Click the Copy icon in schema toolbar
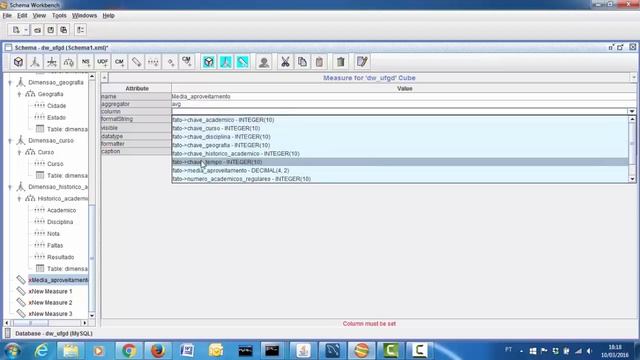Viewport: 640px width, 360px height. pos(302,62)
